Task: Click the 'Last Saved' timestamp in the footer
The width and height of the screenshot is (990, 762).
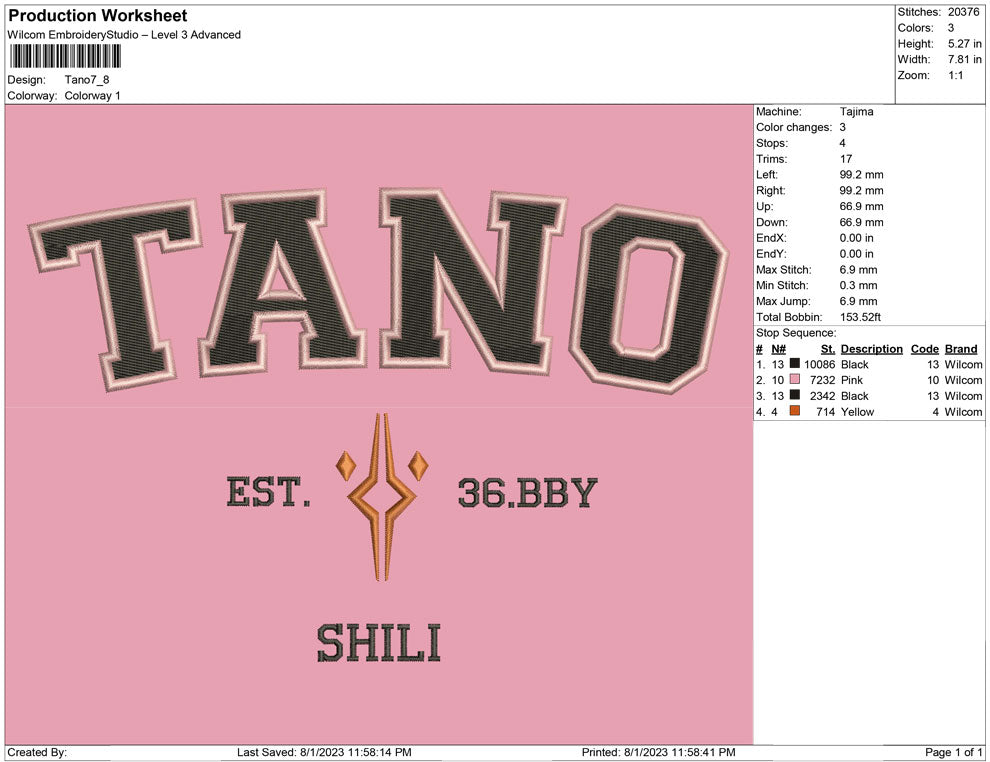Action: pyautogui.click(x=325, y=753)
